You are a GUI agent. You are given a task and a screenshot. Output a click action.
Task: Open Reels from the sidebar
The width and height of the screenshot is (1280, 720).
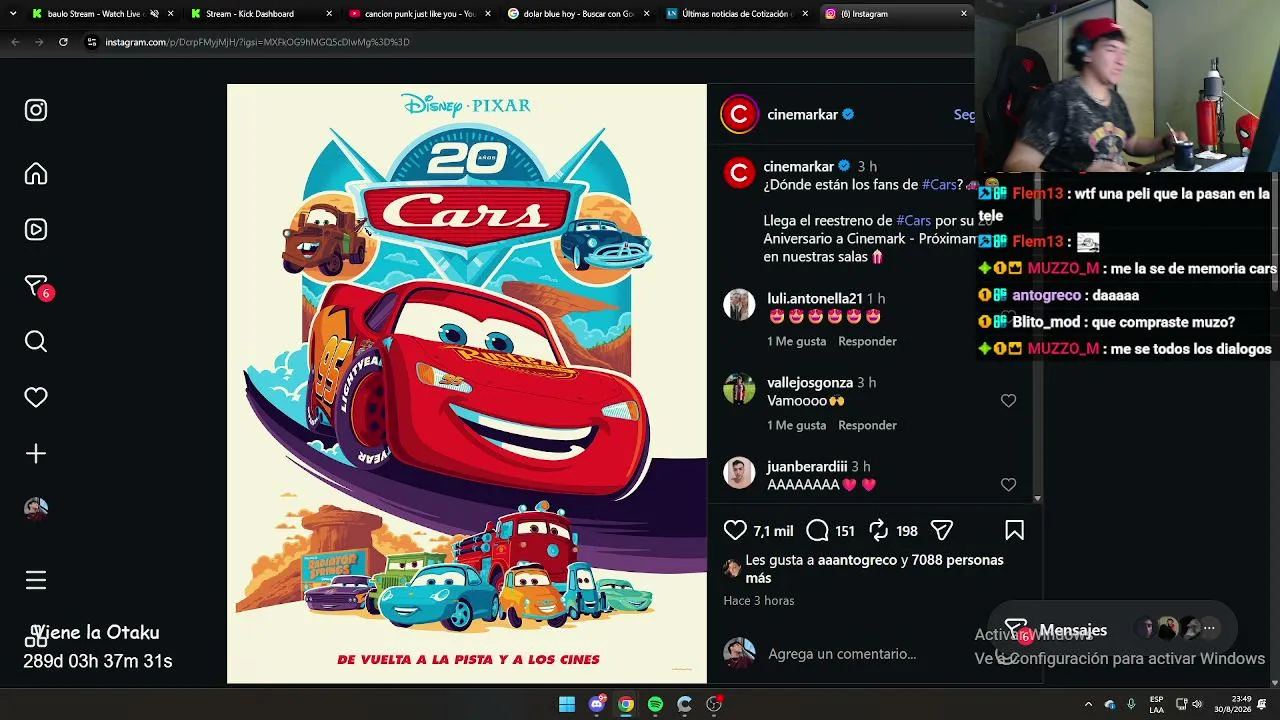[x=36, y=229]
